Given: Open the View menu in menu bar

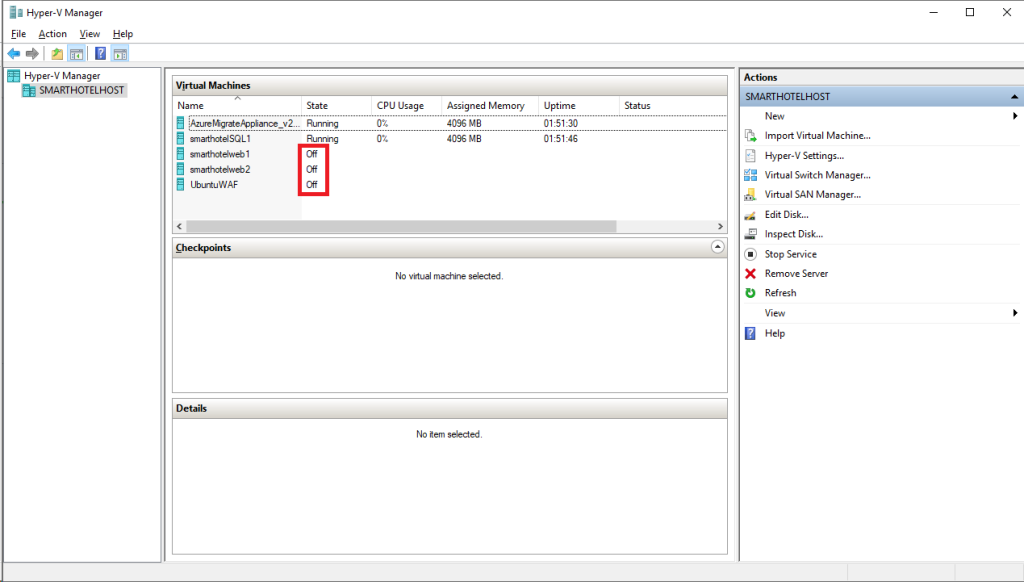Looking at the screenshot, I should click(x=89, y=34).
